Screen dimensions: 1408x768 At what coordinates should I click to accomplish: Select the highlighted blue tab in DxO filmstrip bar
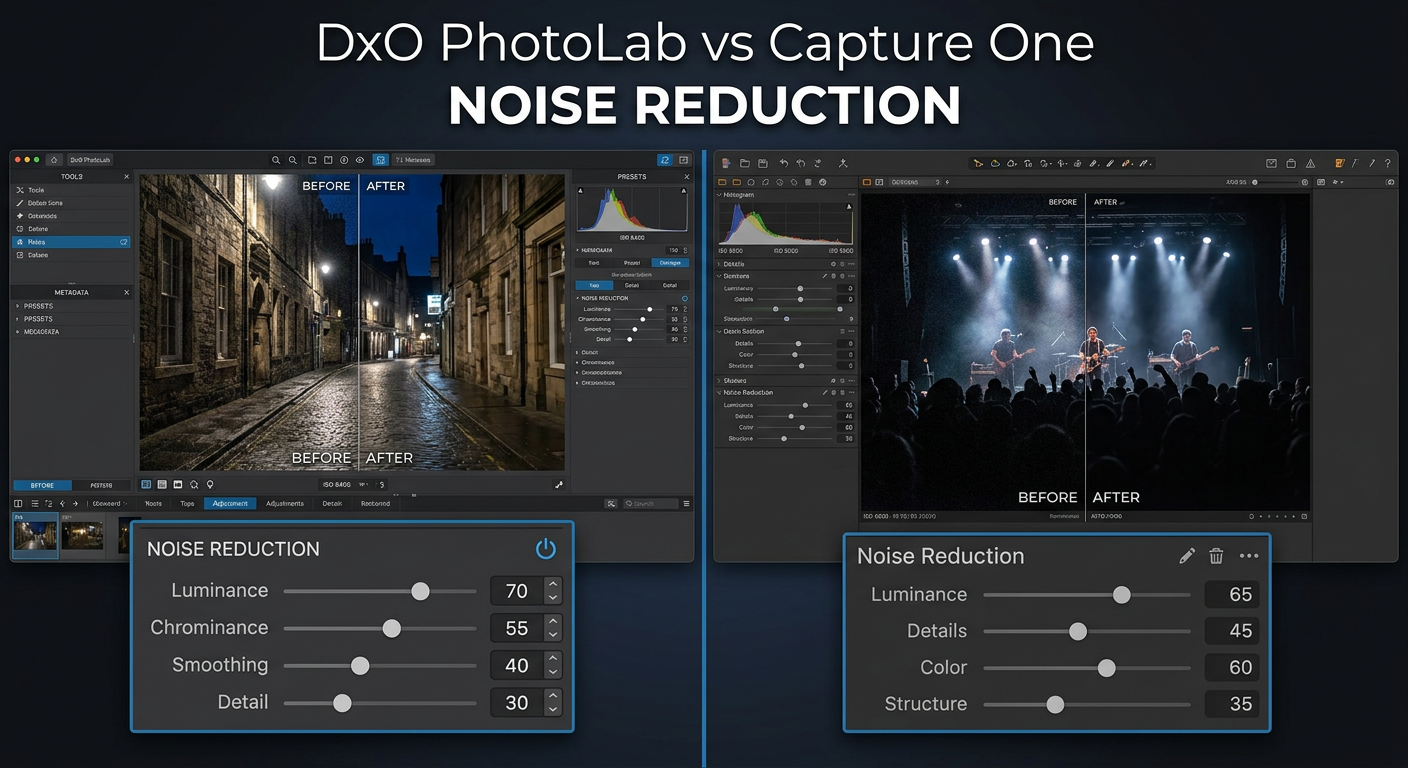coord(230,504)
